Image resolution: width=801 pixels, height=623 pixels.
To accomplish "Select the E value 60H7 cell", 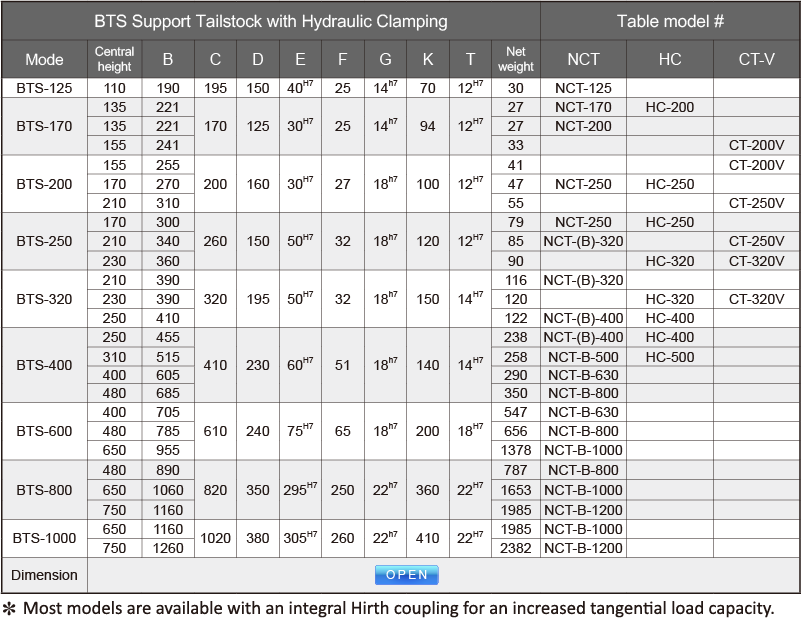I will [x=300, y=365].
